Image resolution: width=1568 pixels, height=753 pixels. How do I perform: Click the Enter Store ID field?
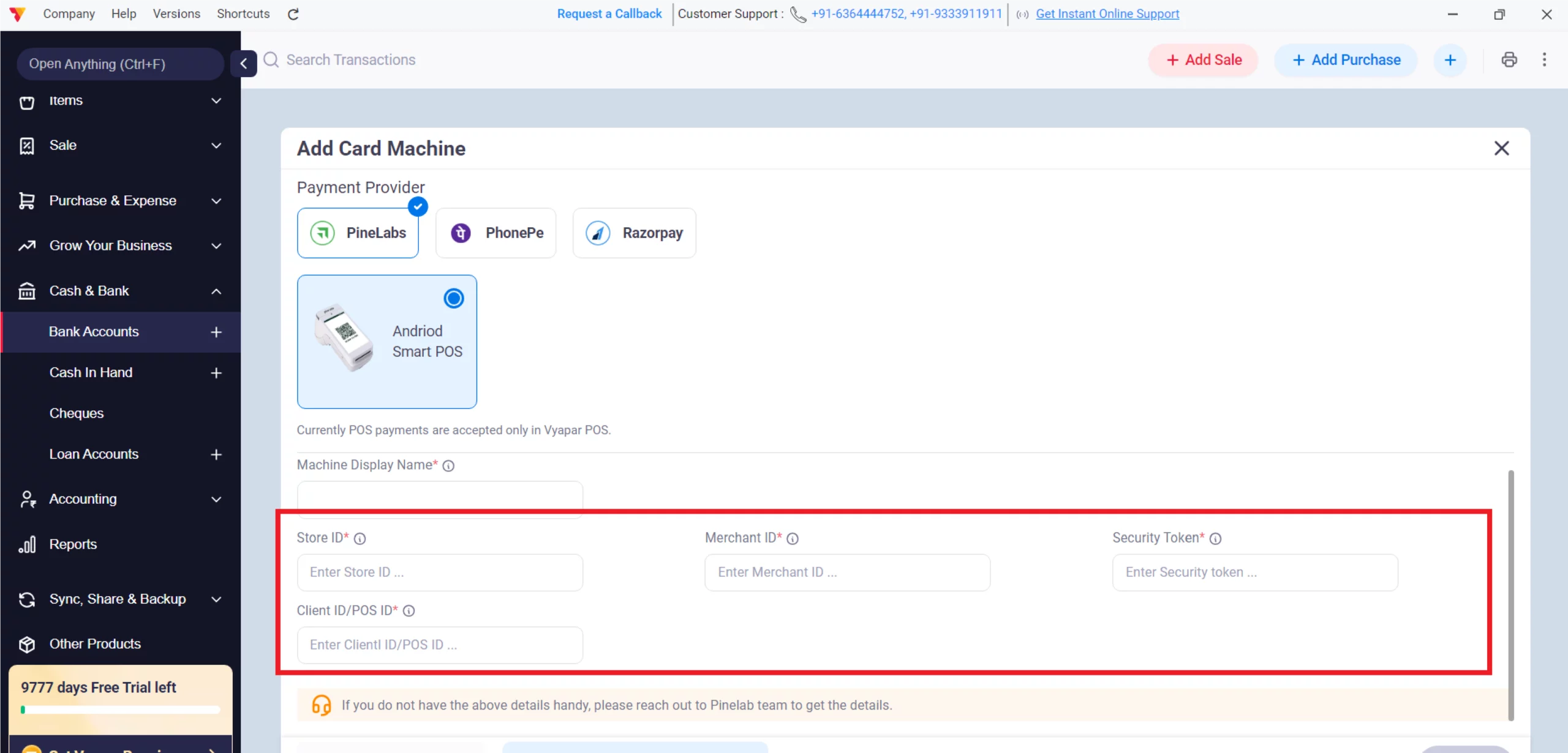(440, 572)
